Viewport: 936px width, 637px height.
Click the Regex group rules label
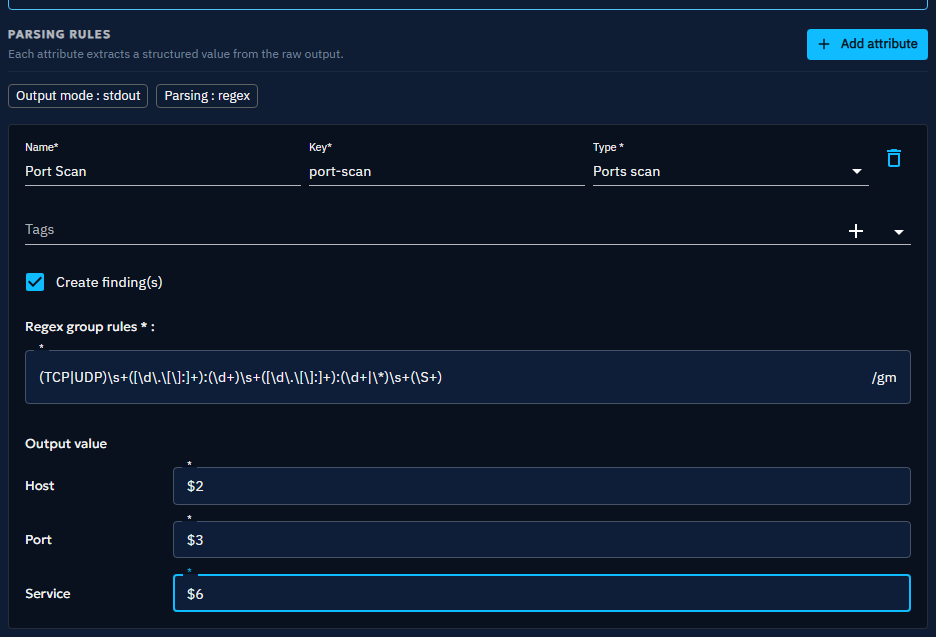pos(90,327)
